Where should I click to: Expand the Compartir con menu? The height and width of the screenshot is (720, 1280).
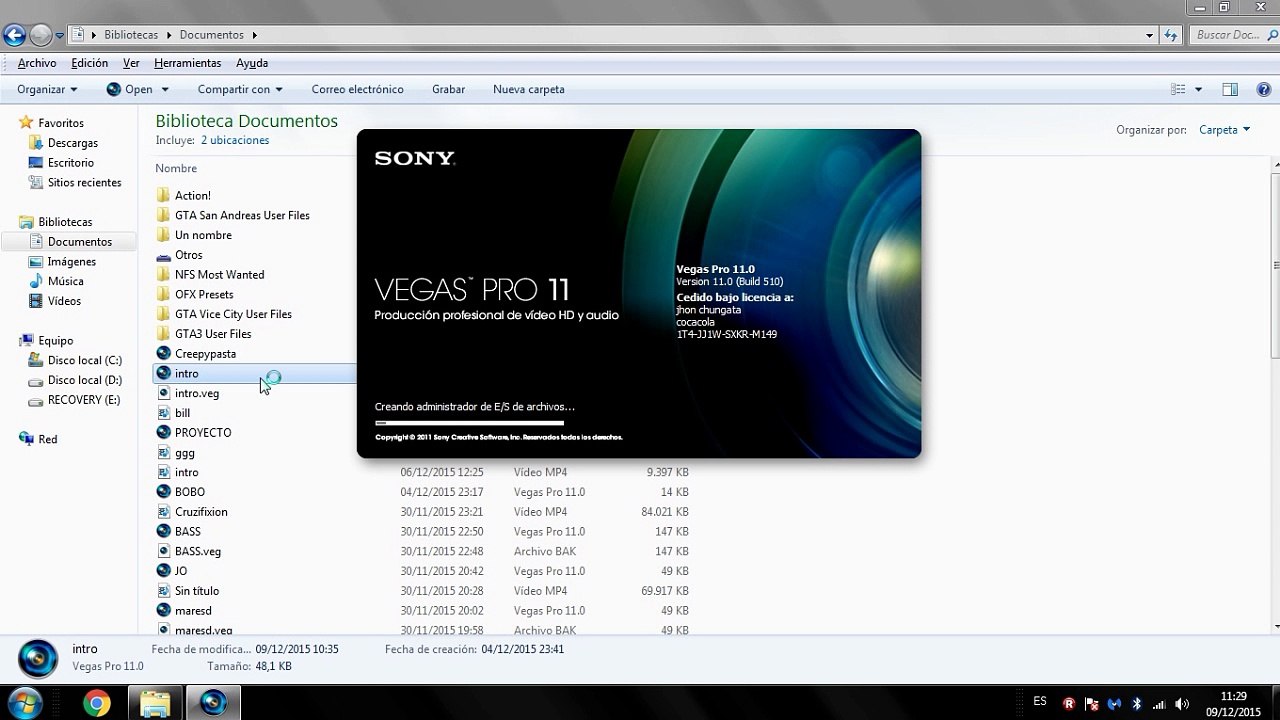point(240,89)
